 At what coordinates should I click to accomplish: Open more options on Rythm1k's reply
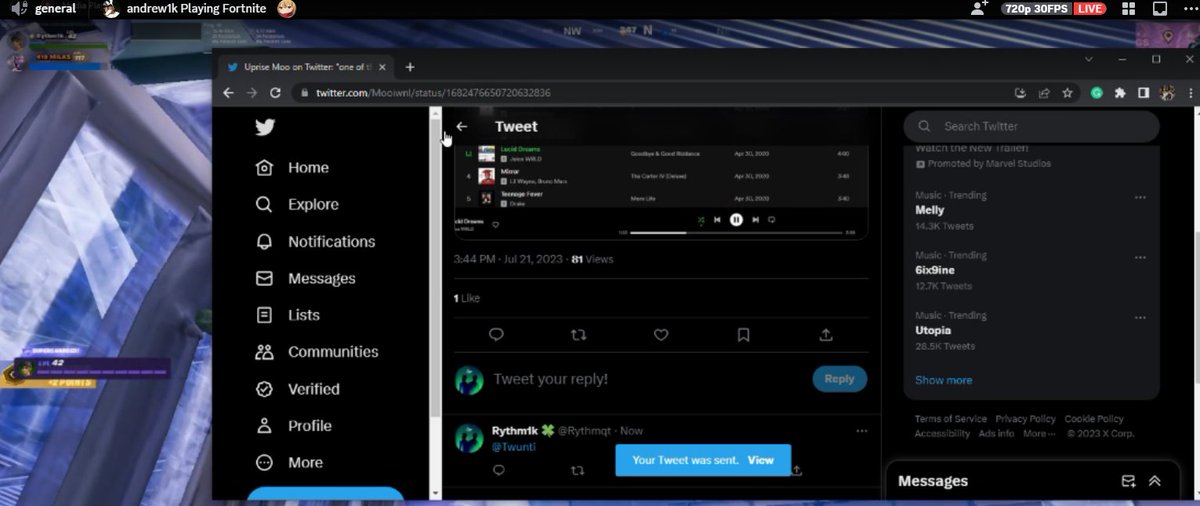861,431
